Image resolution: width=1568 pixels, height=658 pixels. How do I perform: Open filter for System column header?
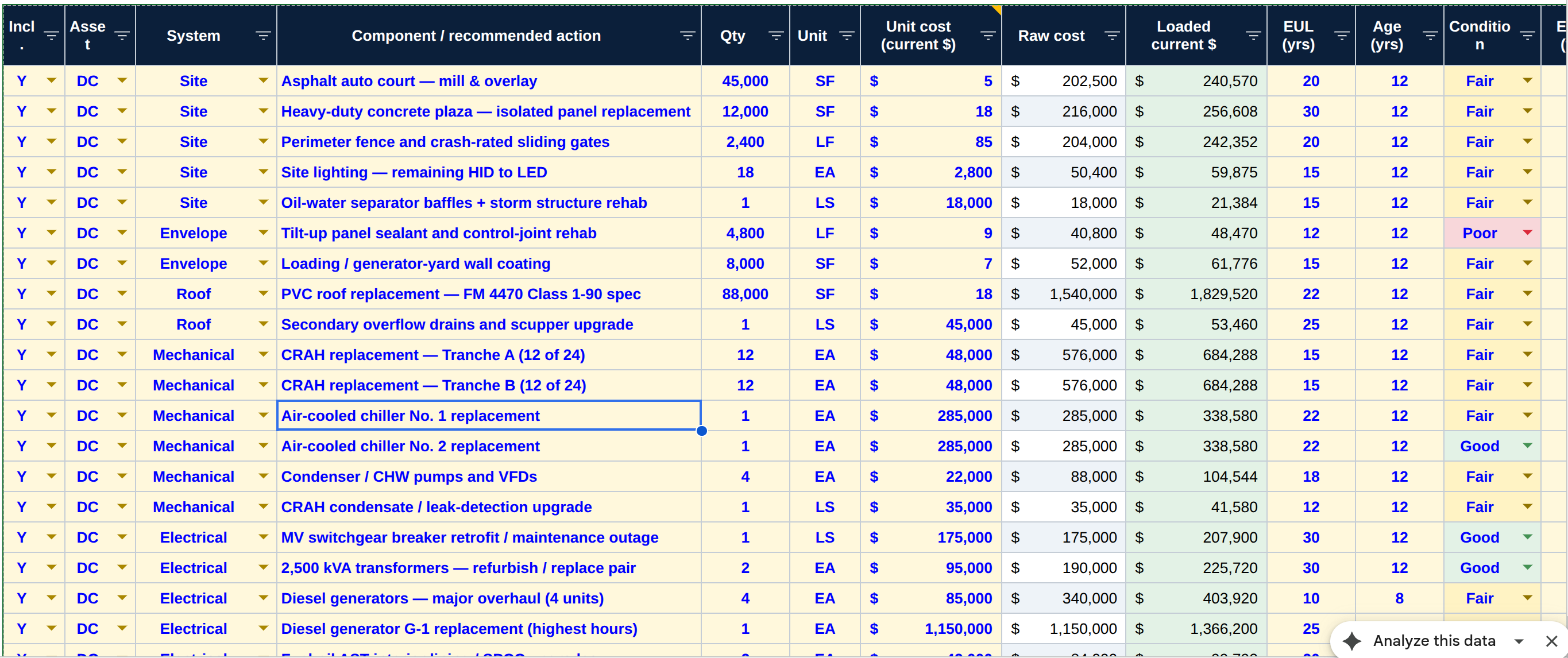point(263,36)
